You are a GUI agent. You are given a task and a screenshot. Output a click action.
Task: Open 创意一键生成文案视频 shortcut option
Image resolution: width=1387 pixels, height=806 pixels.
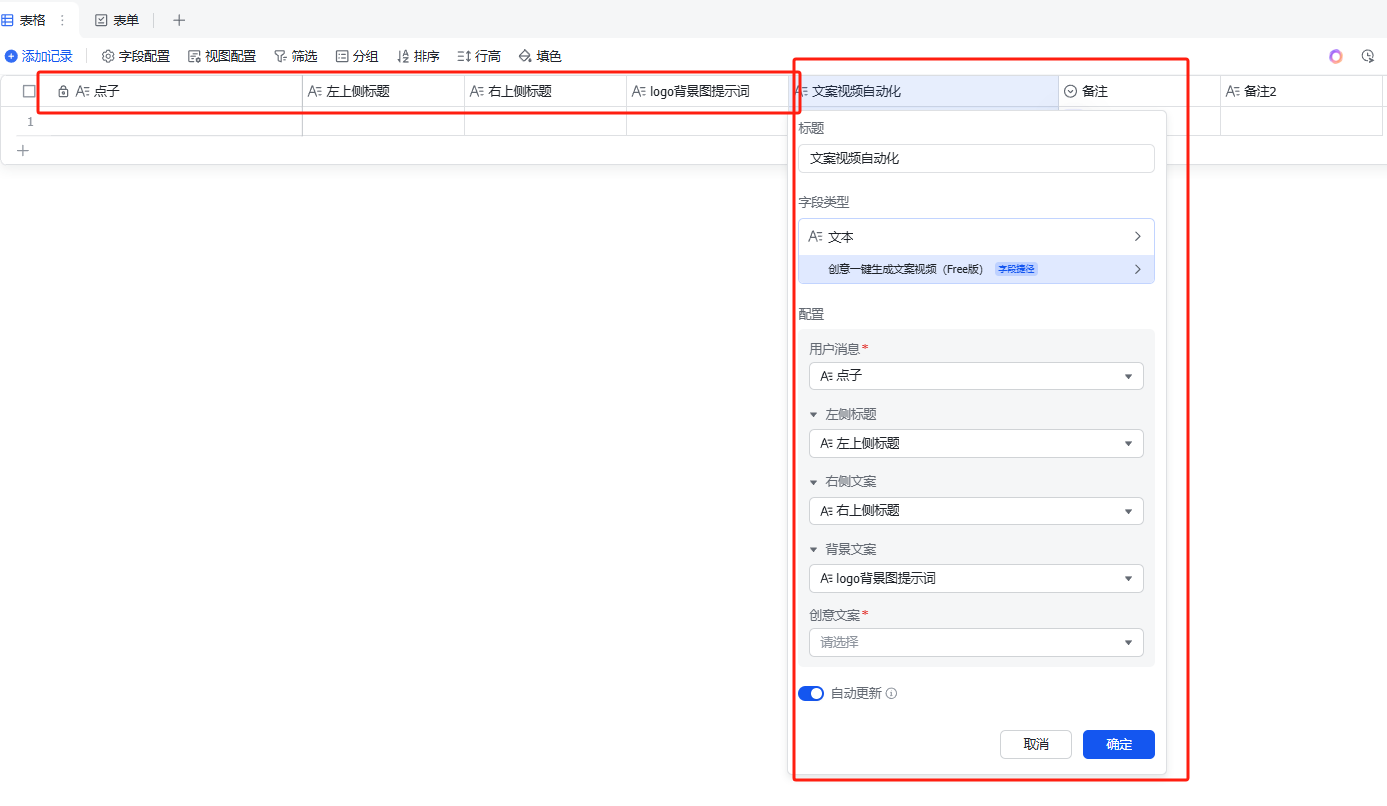pyautogui.click(x=976, y=269)
